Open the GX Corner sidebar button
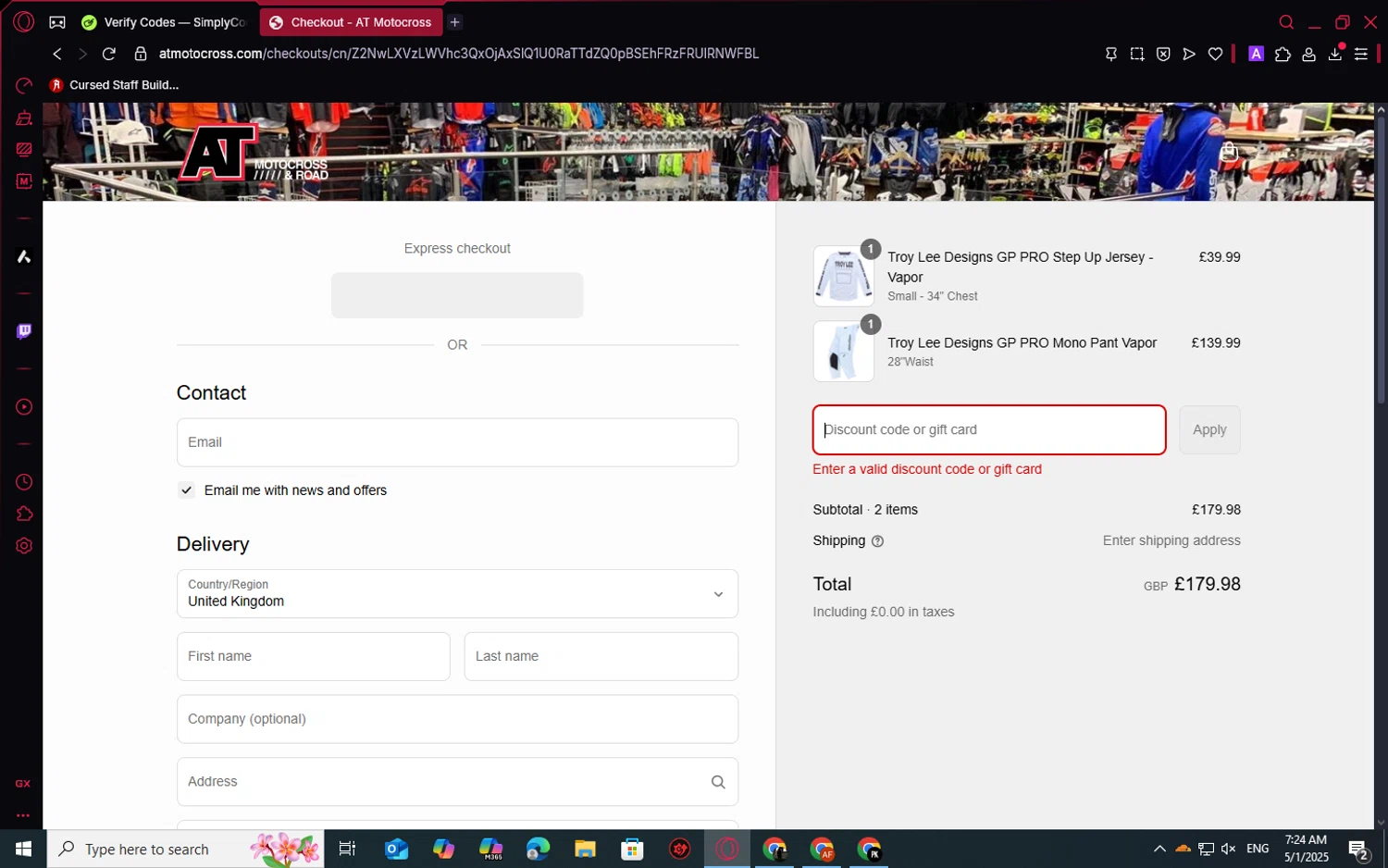 (x=23, y=784)
